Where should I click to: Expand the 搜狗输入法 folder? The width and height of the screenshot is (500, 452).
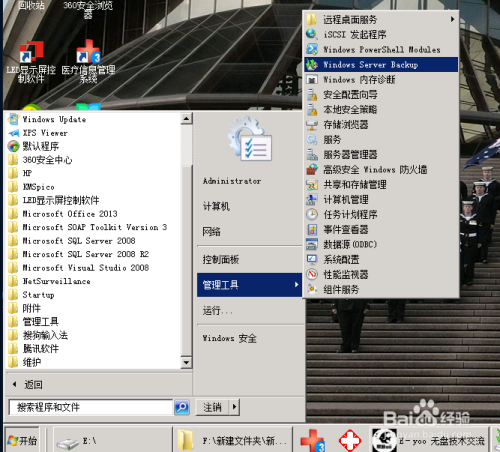(x=38, y=335)
